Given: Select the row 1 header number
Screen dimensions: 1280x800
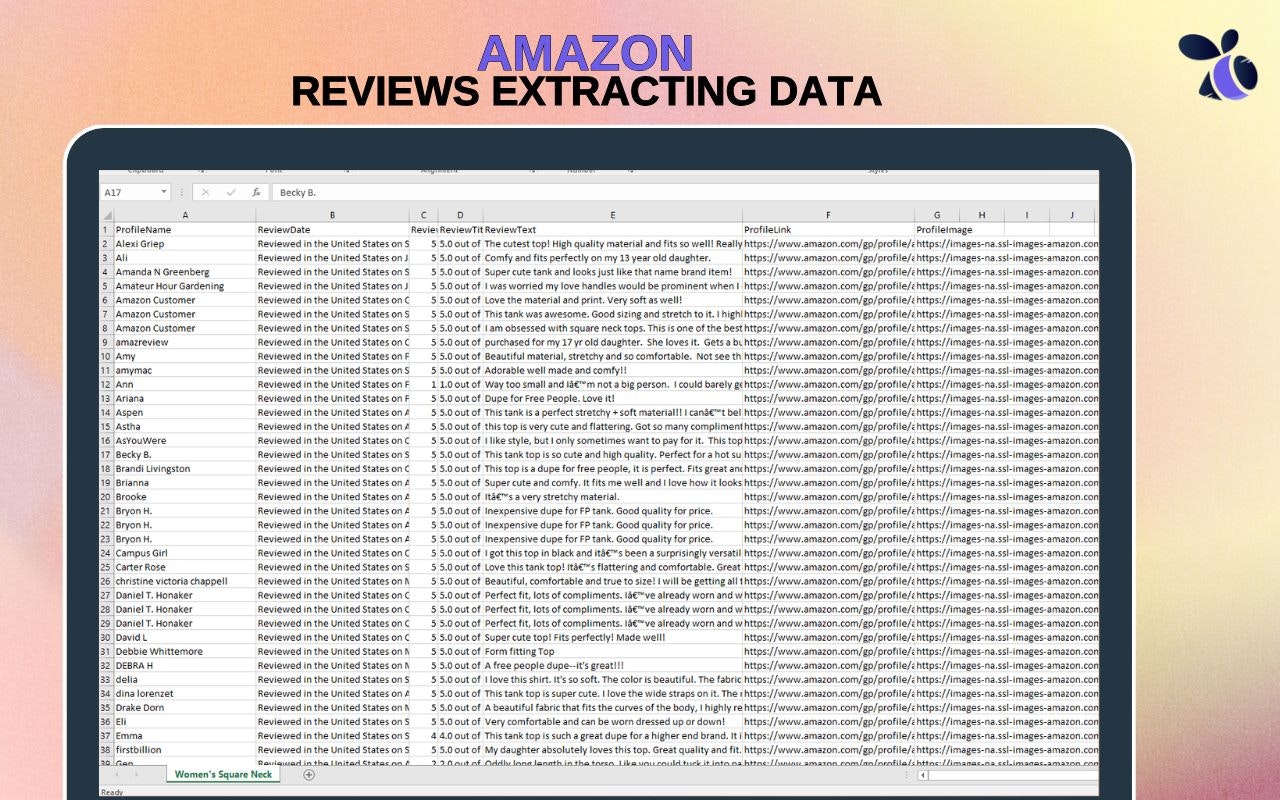Looking at the screenshot, I should (x=106, y=229).
